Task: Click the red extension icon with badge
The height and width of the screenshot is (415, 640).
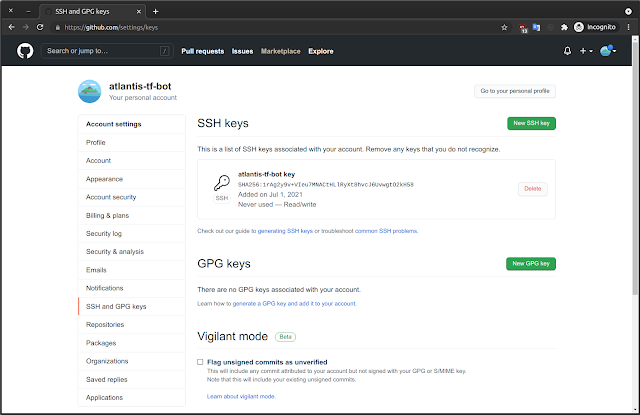Action: 523,28
